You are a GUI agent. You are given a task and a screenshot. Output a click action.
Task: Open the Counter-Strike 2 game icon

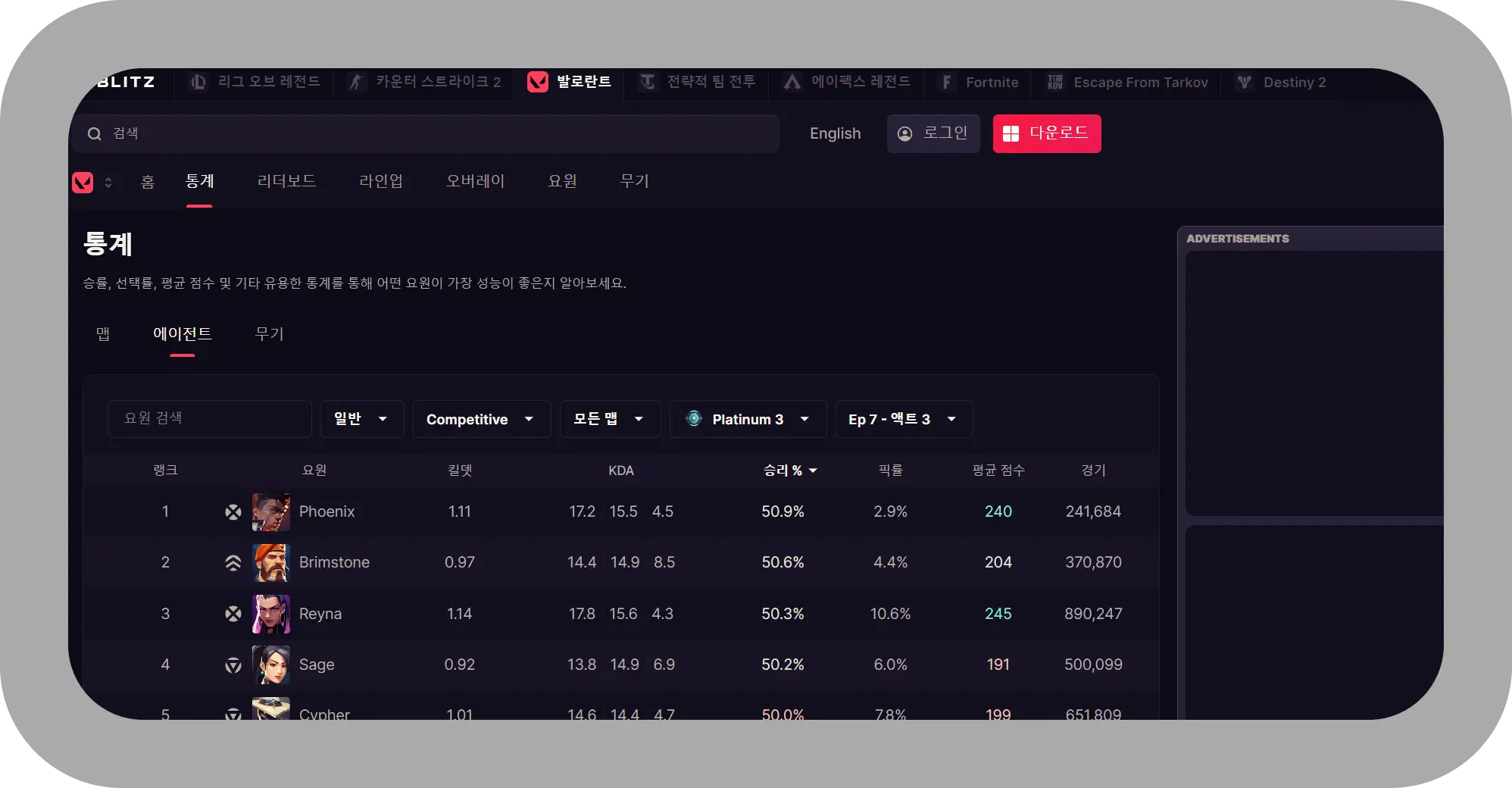355,83
